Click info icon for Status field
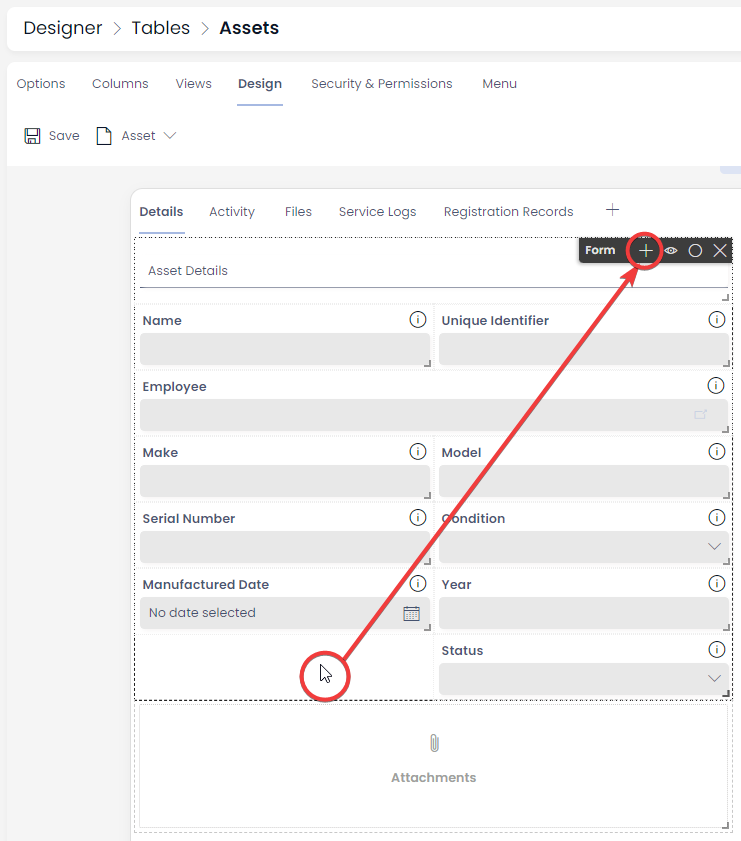741x841 pixels. (x=717, y=650)
